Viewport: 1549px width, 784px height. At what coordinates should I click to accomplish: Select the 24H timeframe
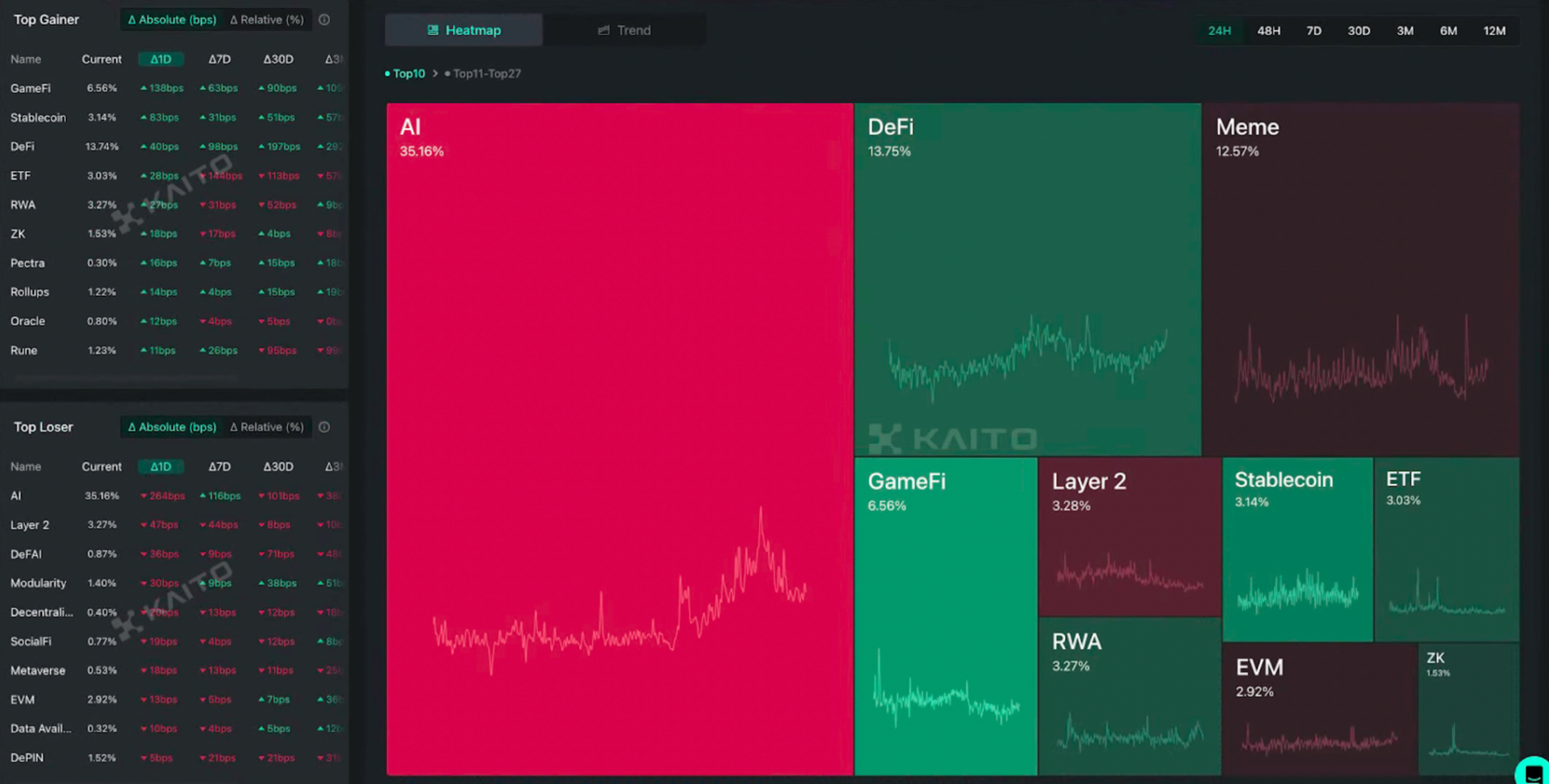[x=1219, y=31]
